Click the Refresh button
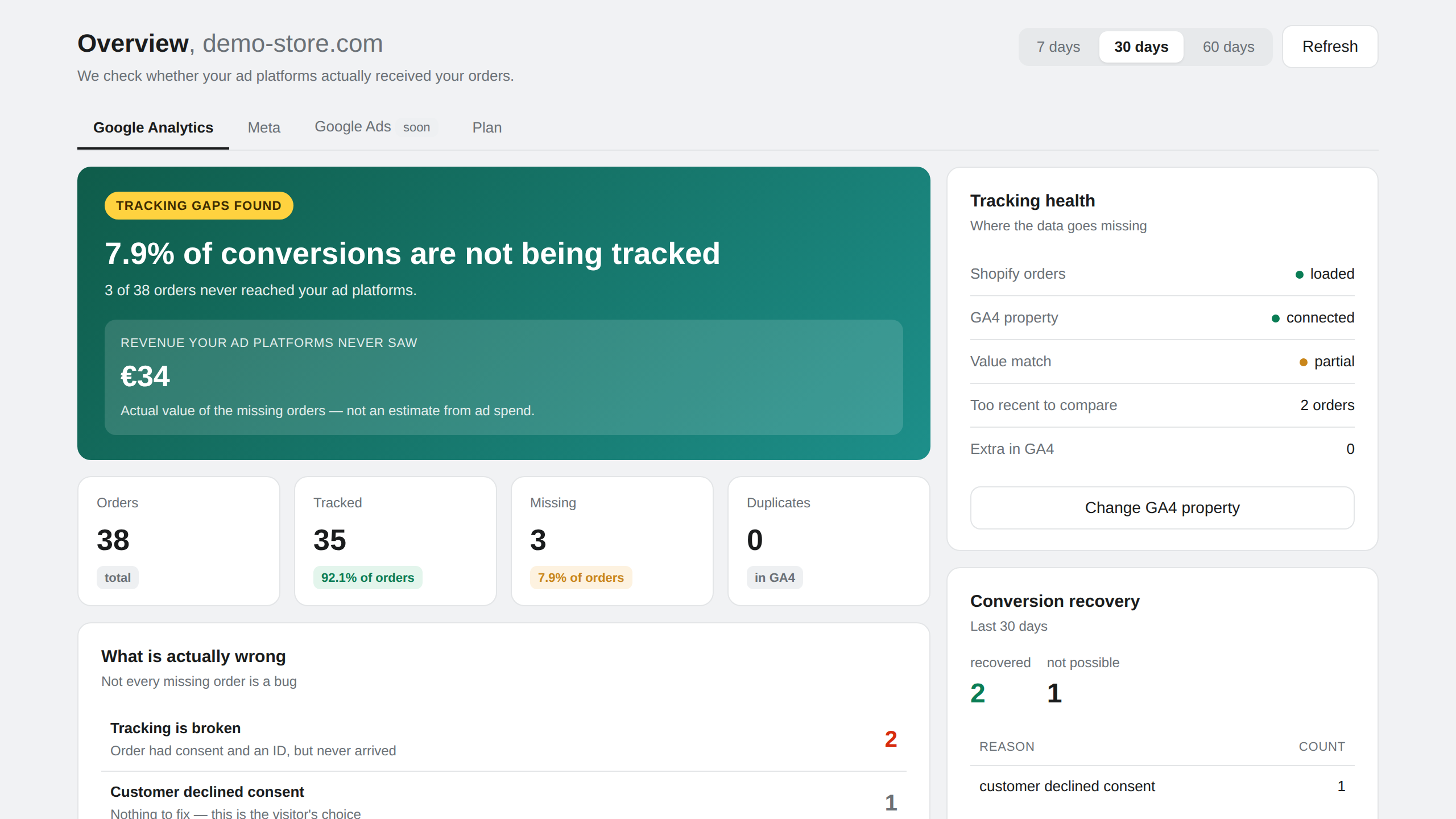 [x=1330, y=47]
